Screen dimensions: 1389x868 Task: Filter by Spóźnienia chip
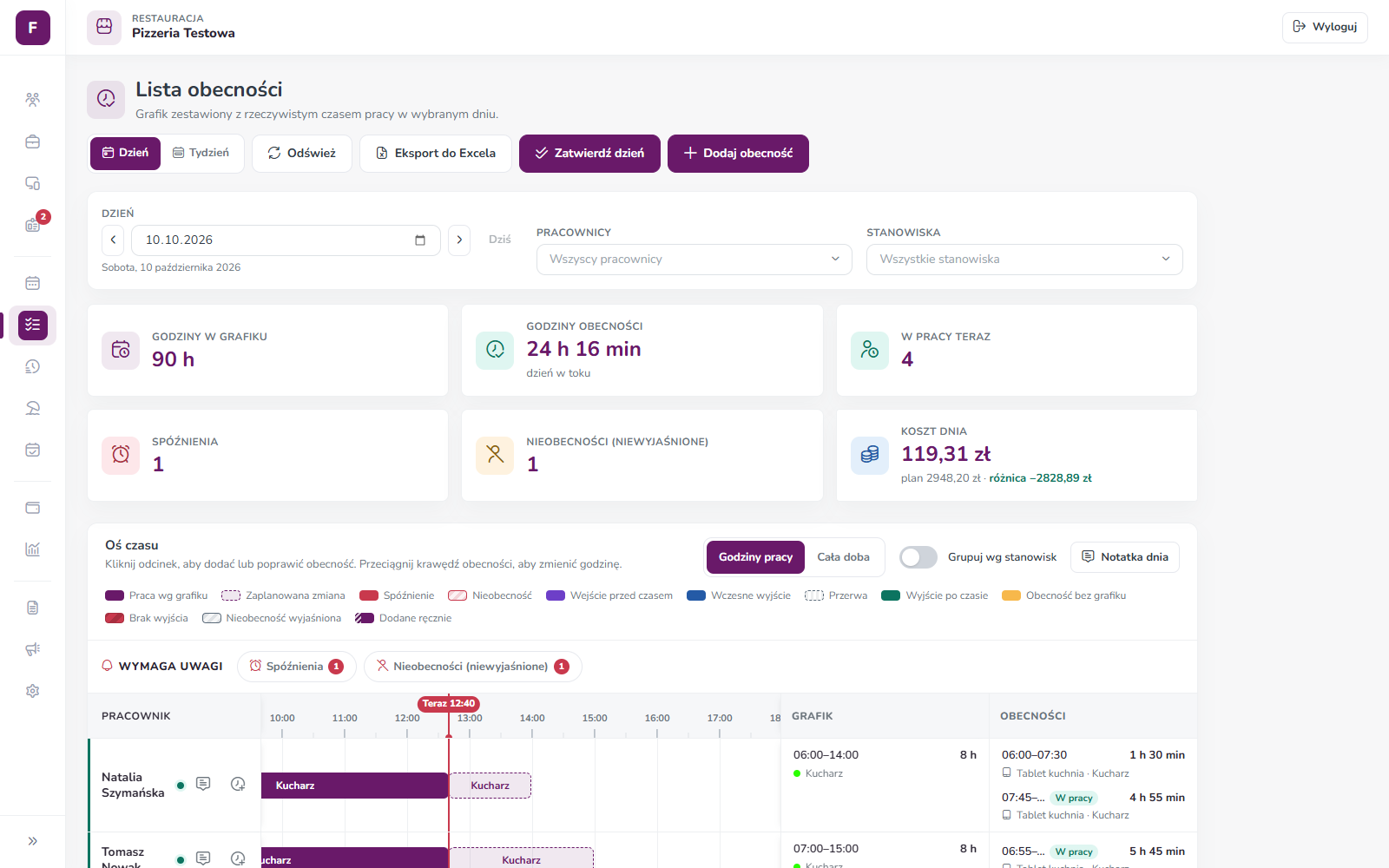(297, 667)
